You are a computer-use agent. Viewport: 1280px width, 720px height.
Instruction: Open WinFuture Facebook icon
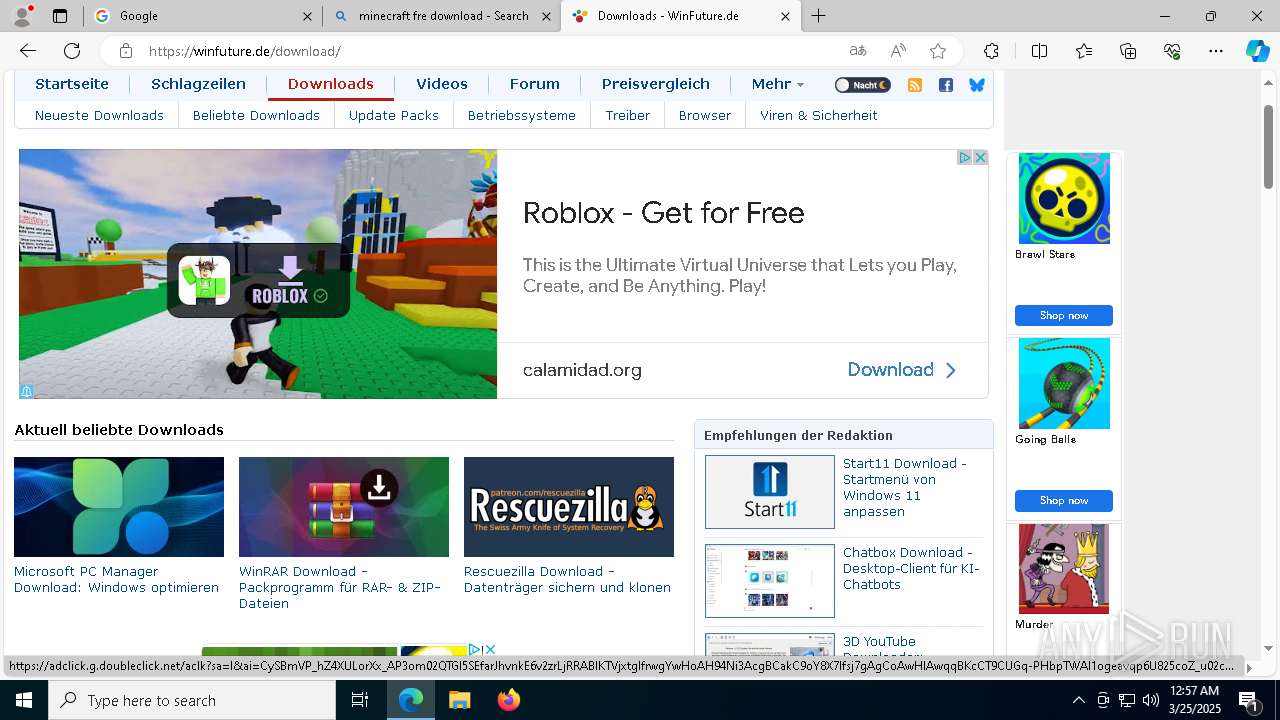(x=946, y=85)
